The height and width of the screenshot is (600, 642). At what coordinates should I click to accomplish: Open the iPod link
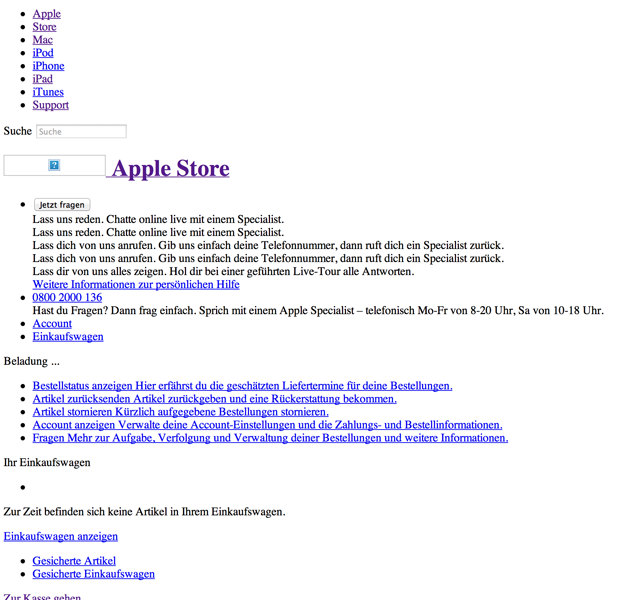point(43,53)
